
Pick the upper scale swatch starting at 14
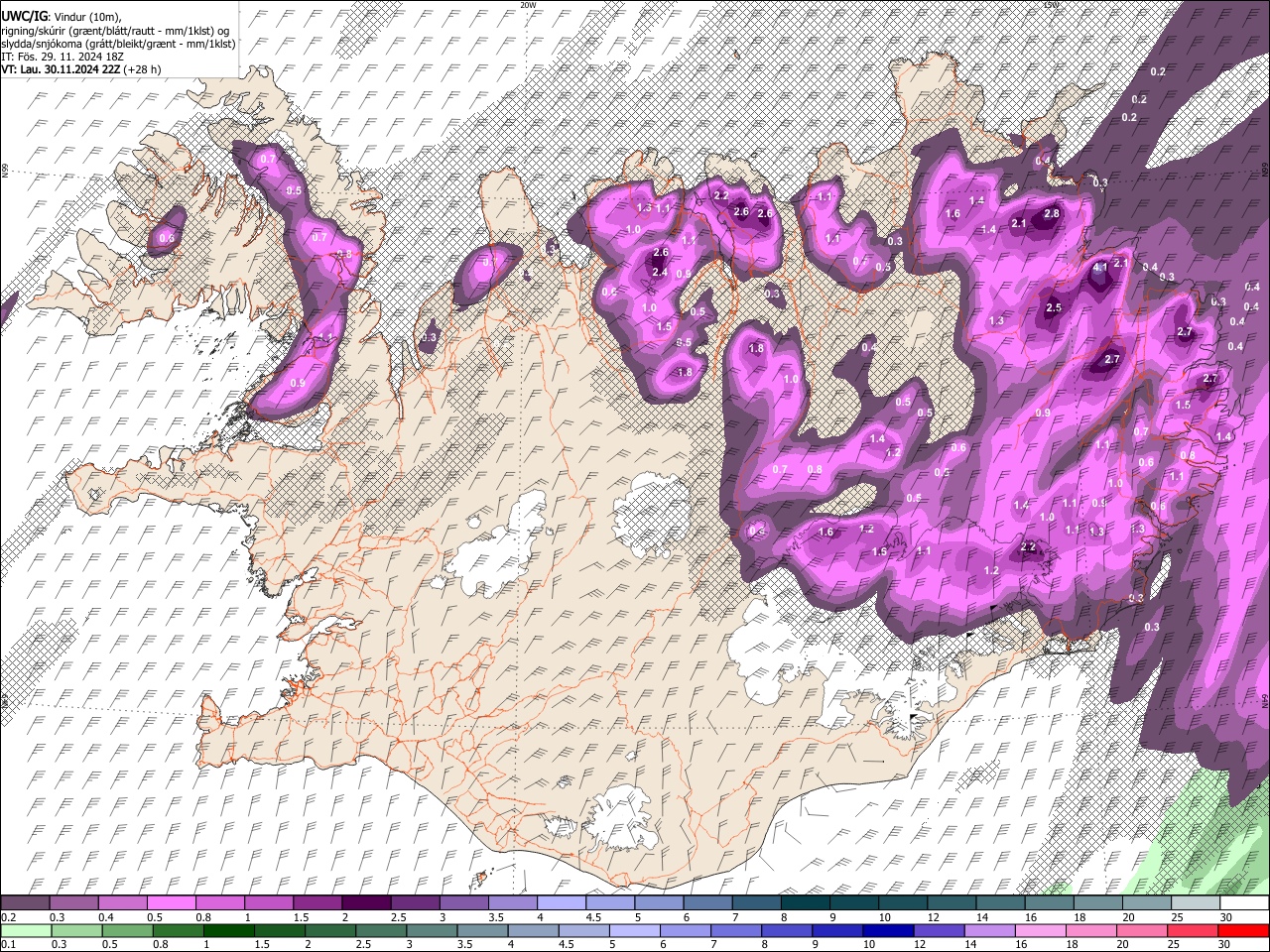(1000, 903)
